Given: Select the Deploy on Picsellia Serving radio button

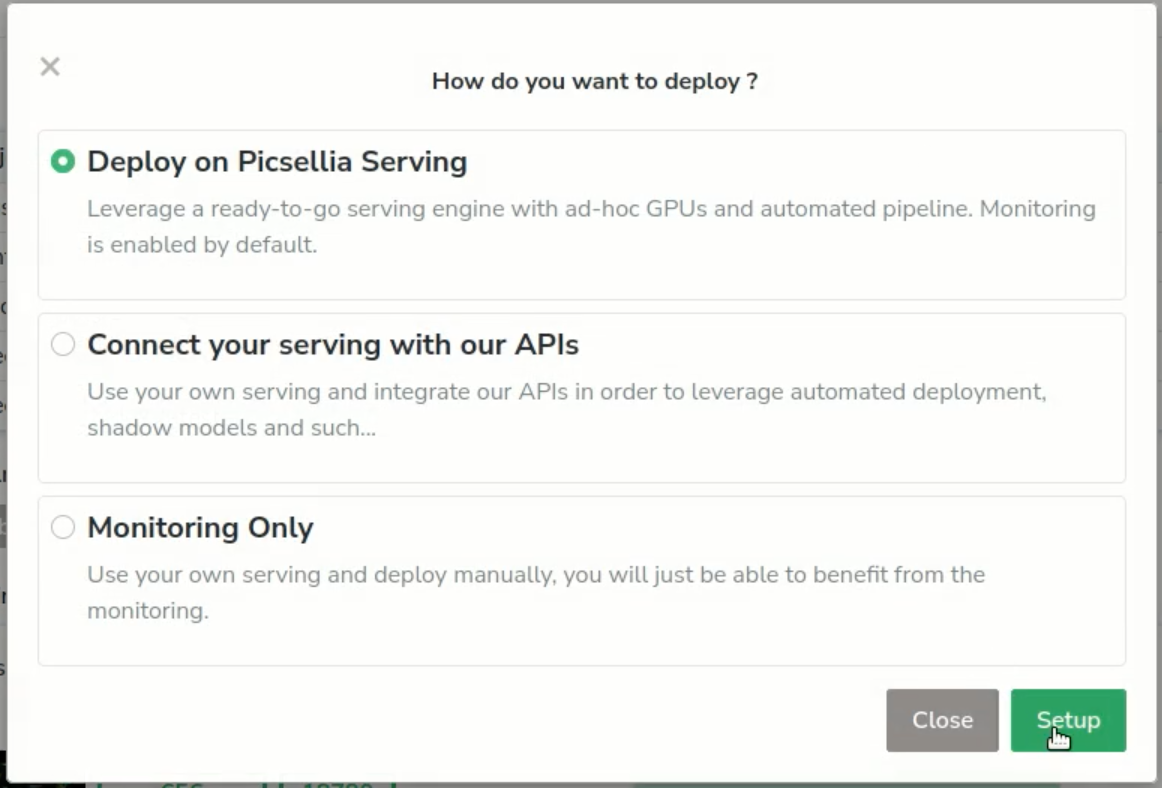Looking at the screenshot, I should (x=63, y=161).
